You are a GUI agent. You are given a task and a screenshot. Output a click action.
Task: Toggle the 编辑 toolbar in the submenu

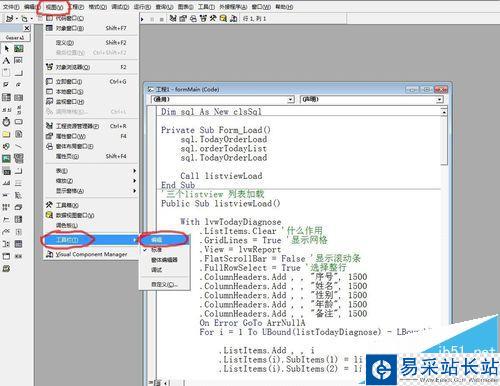pyautogui.click(x=165, y=240)
